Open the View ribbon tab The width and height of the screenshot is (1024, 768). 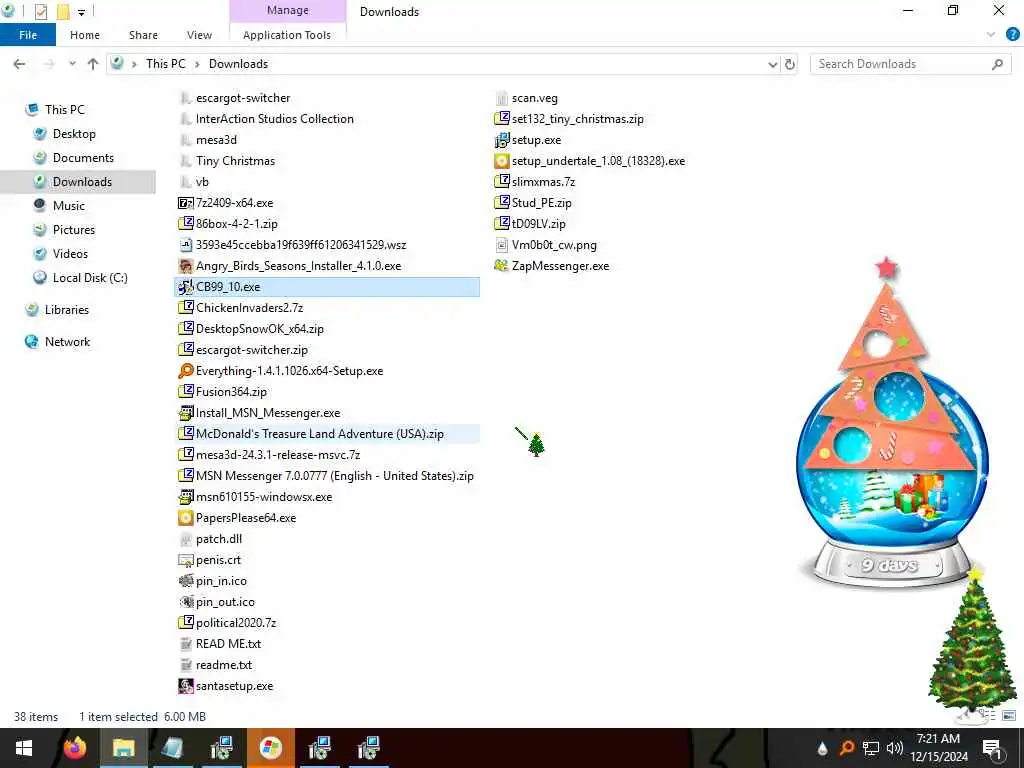coord(199,35)
